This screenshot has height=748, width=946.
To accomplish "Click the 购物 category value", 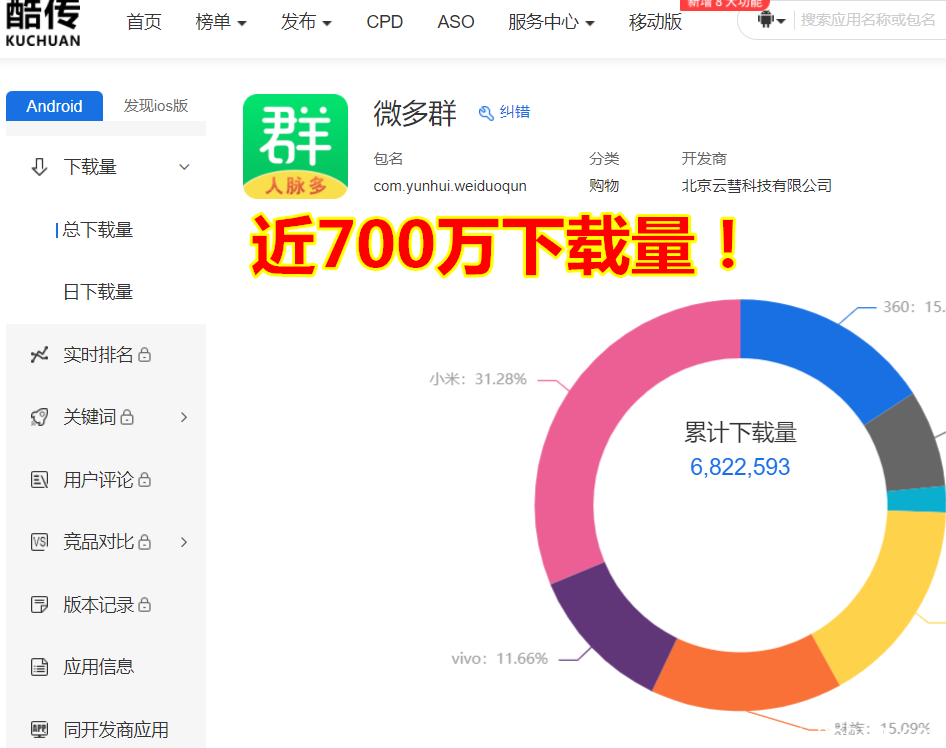I will [x=604, y=186].
